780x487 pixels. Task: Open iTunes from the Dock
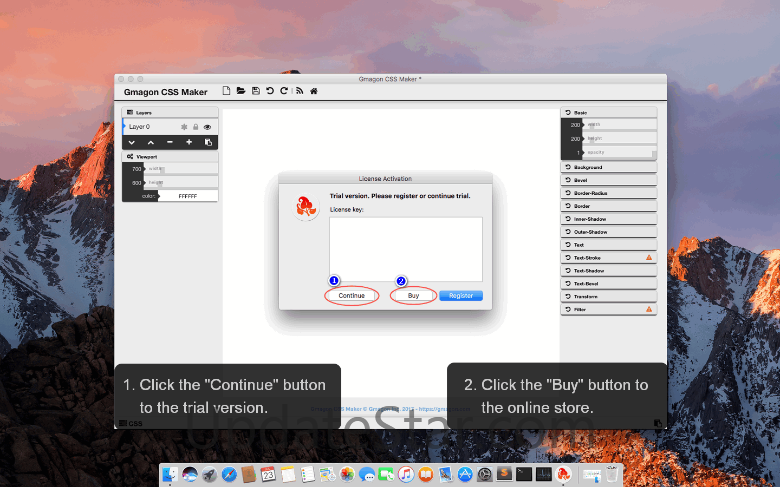pos(406,474)
